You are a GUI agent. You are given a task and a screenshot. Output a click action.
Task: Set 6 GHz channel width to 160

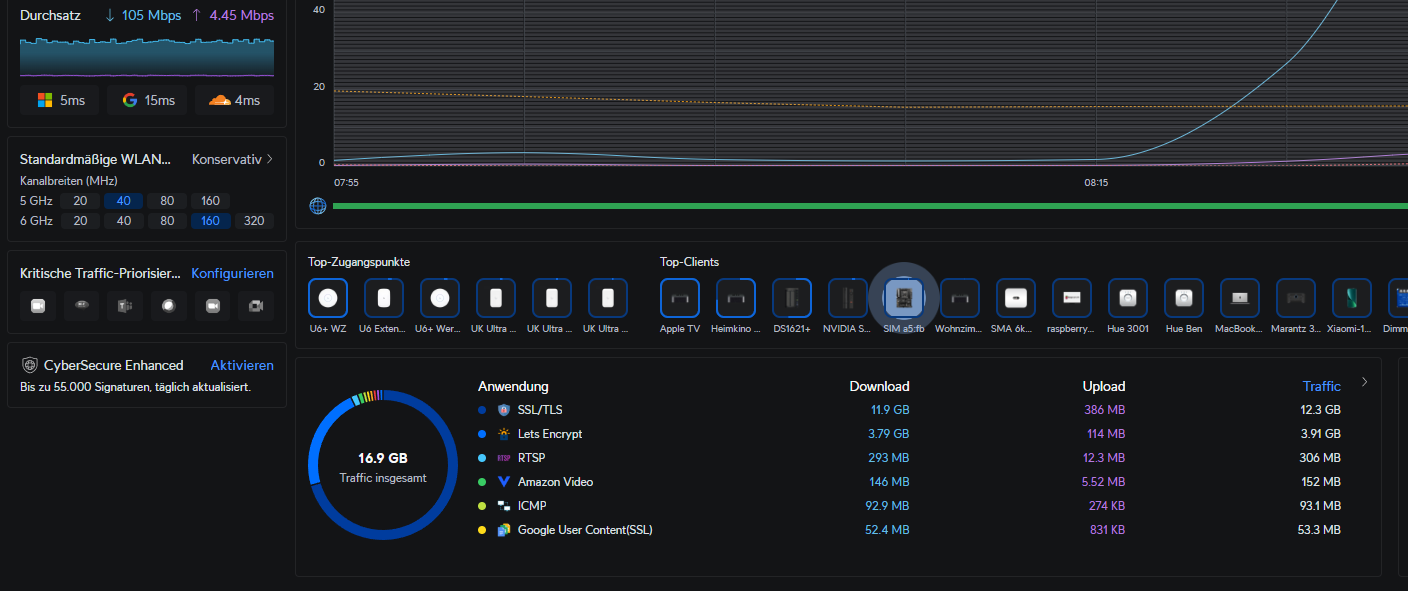coord(211,221)
